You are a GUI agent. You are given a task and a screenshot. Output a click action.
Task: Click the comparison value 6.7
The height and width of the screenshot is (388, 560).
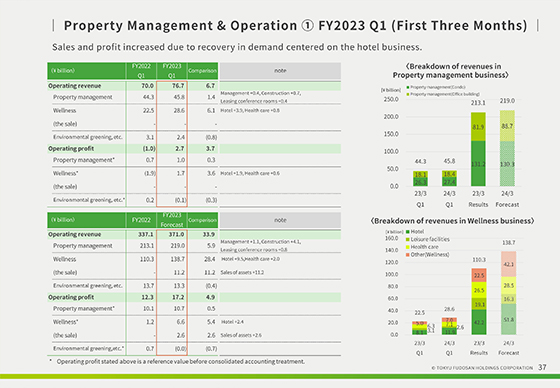[x=210, y=86]
